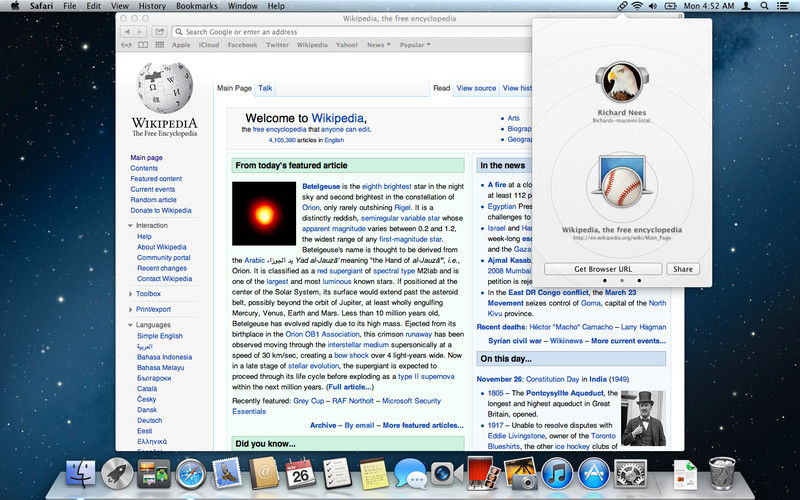Collapse the Languages sidebar section
Image resolution: width=800 pixels, height=500 pixels.
pos(131,325)
